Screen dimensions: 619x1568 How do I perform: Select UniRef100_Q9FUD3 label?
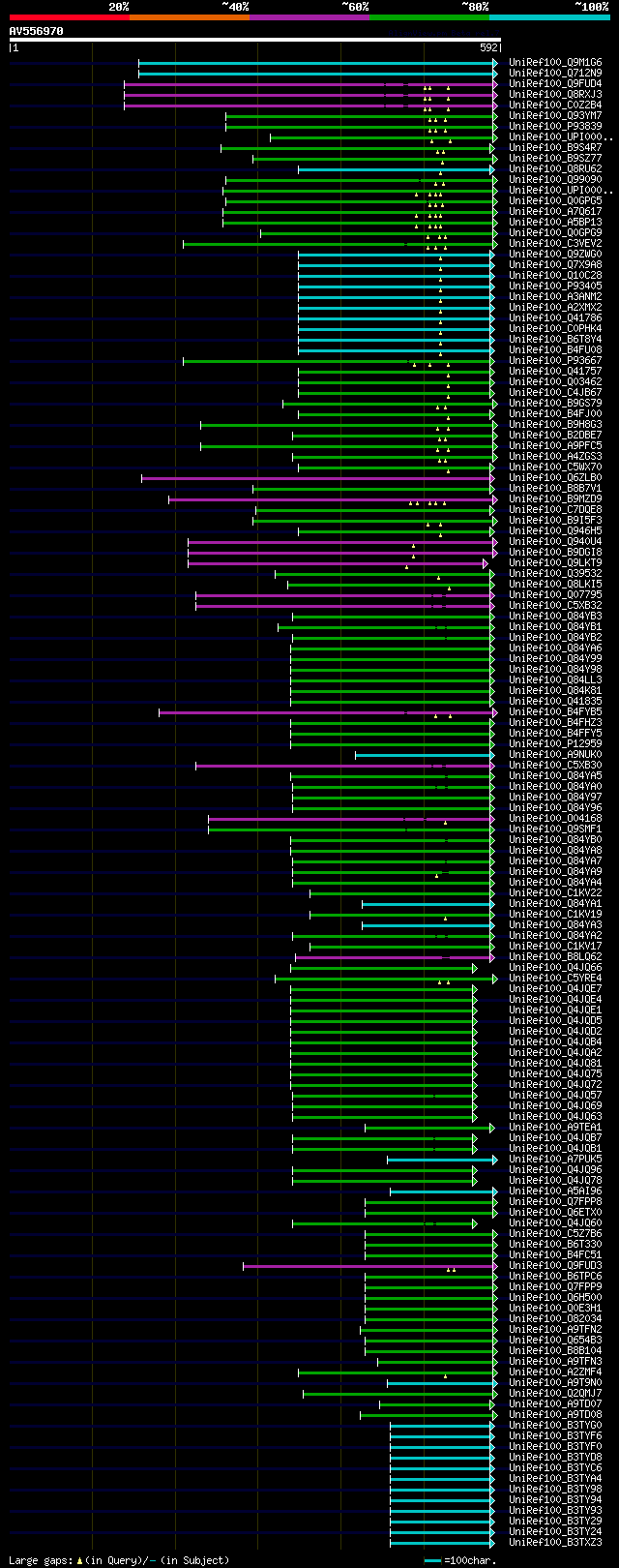(x=555, y=1266)
